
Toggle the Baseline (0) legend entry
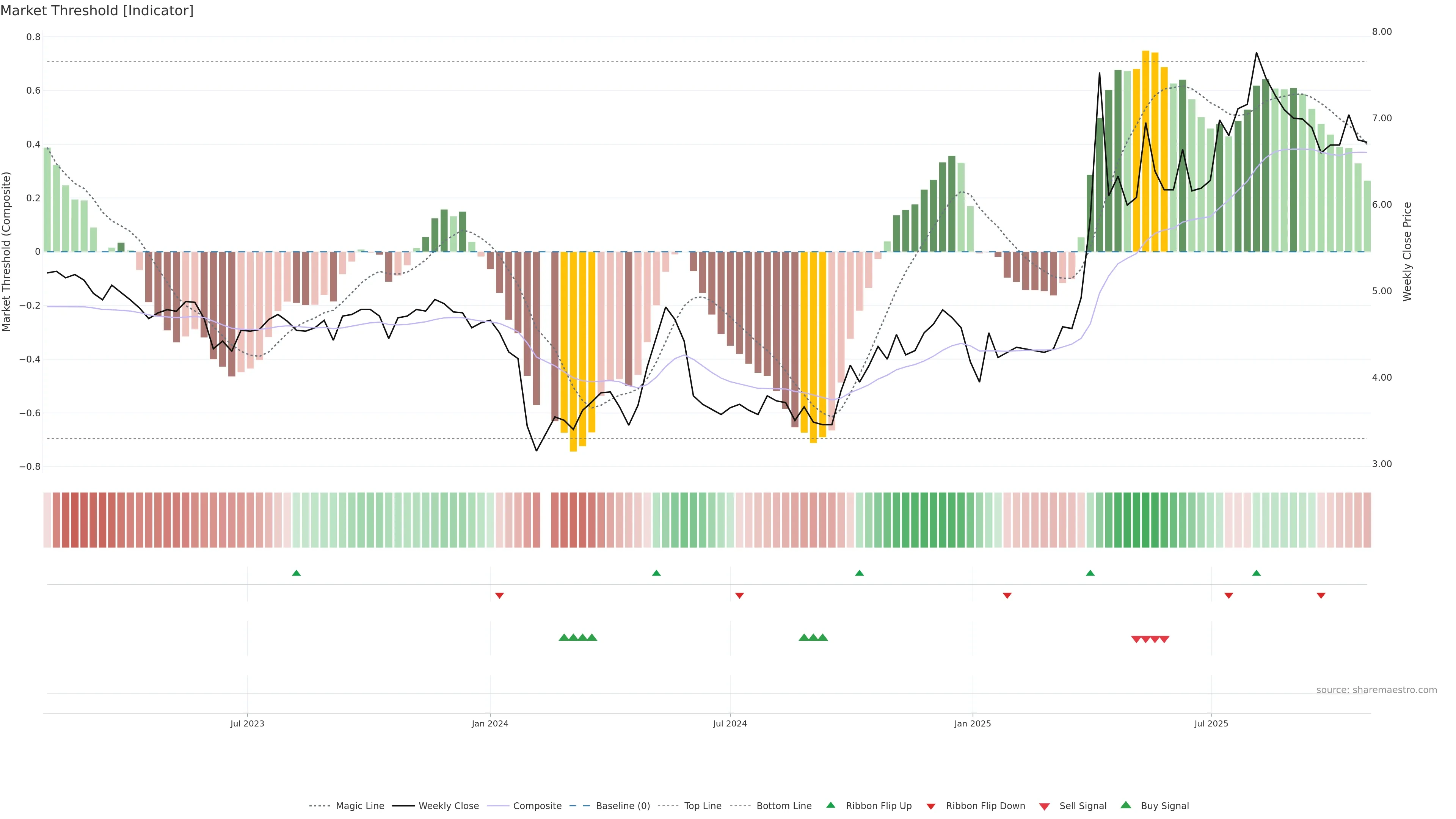(623, 806)
